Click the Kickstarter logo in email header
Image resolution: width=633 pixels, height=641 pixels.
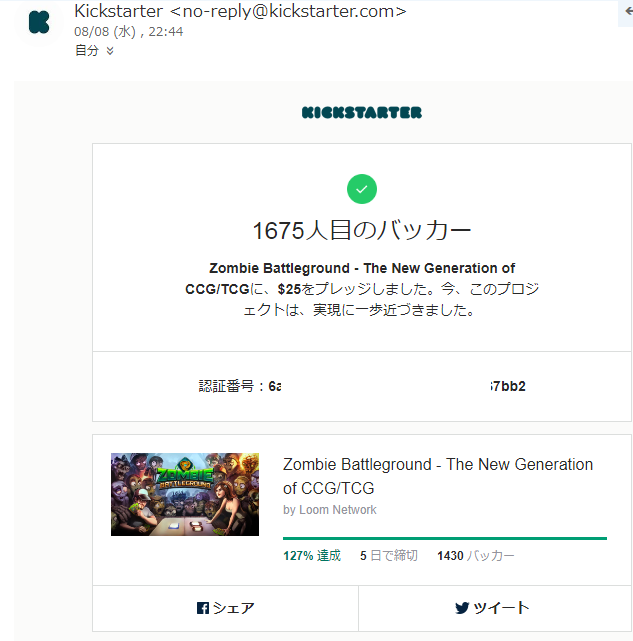pyautogui.click(x=361, y=113)
